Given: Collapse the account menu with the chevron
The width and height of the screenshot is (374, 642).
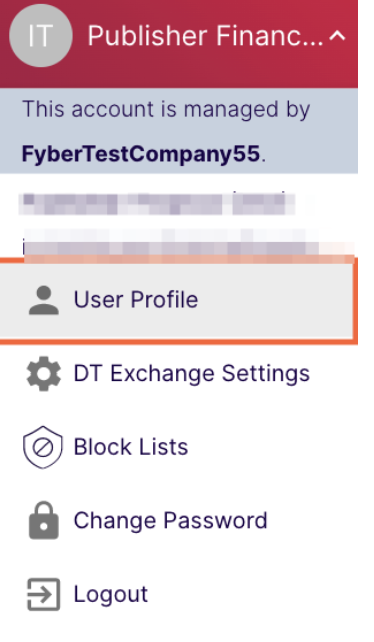Looking at the screenshot, I should click(337, 36).
